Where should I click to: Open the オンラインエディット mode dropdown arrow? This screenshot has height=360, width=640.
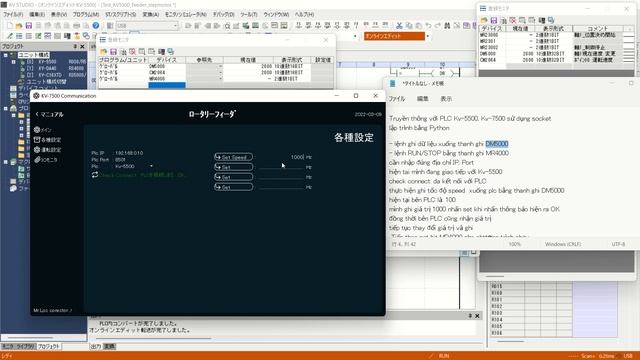(427, 36)
